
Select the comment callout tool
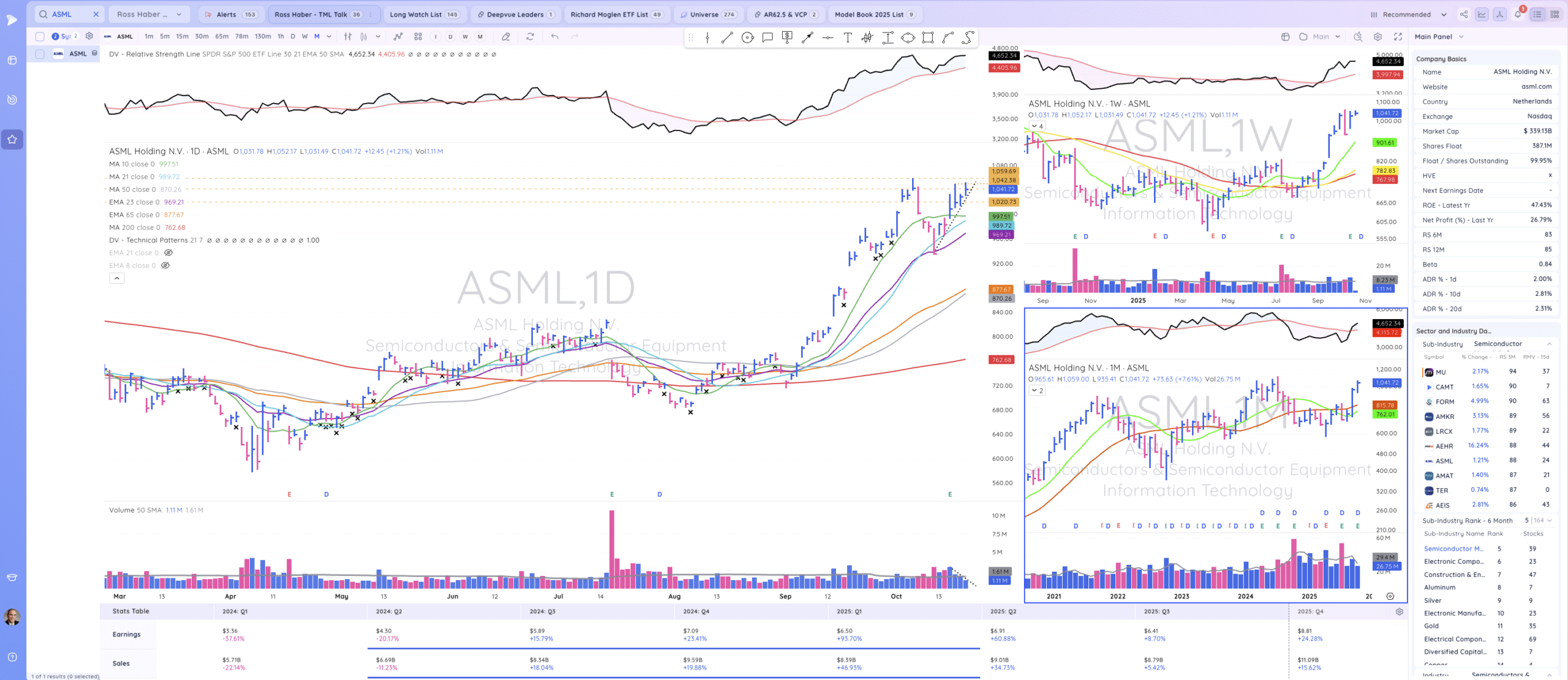click(x=767, y=38)
